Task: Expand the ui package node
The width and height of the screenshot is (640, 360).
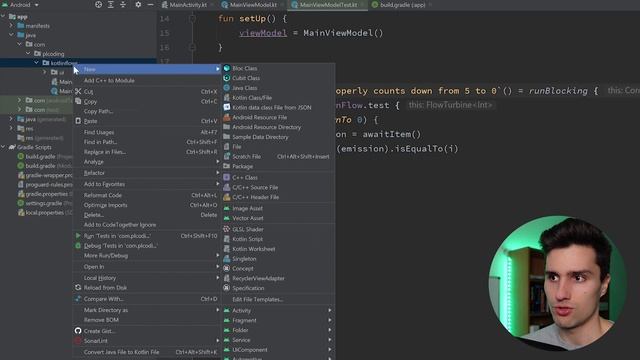Action: tap(44, 72)
